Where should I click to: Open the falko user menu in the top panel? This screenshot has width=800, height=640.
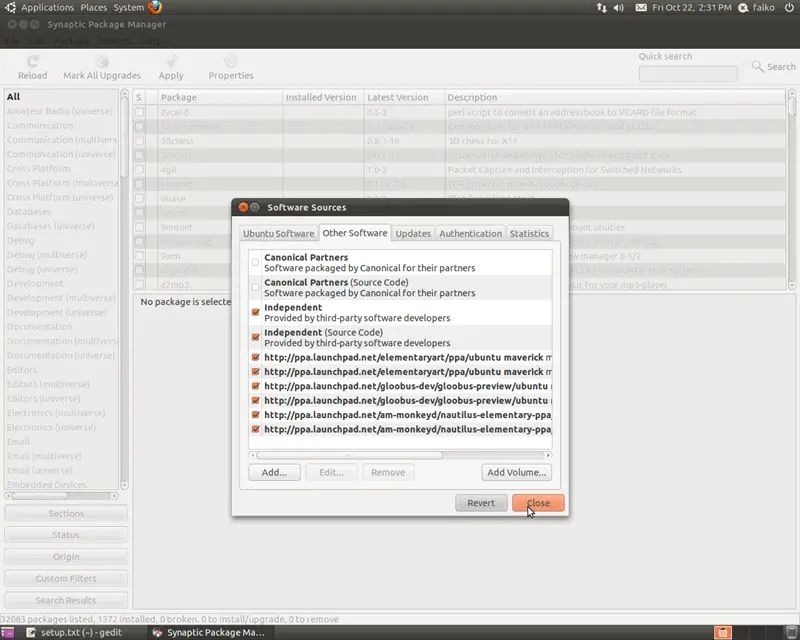(x=757, y=8)
